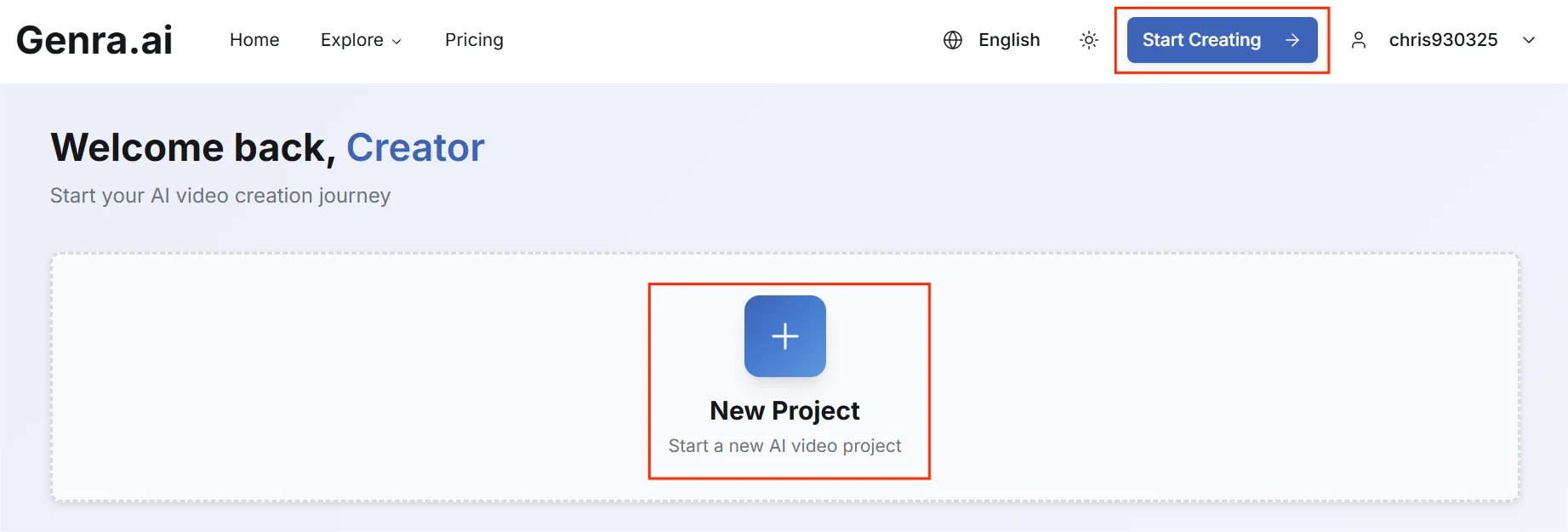Open the chris930325 username link
Image resolution: width=1568 pixels, height=532 pixels.
pos(1443,40)
